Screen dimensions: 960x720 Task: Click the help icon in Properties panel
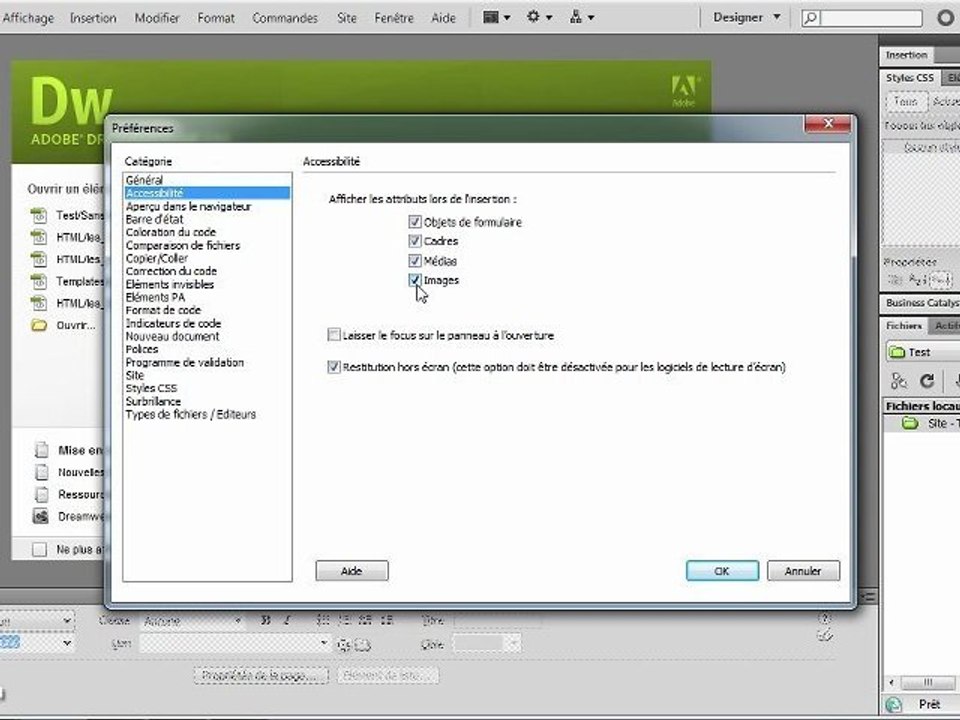point(825,619)
